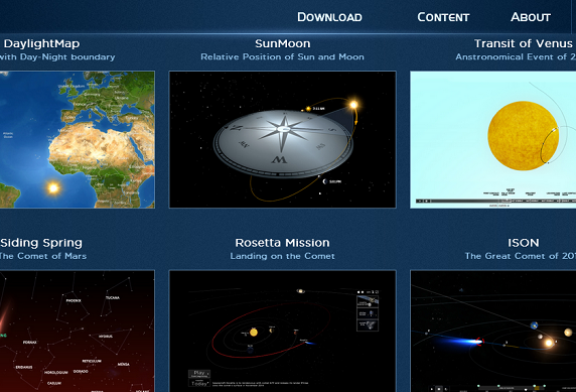Click 'Landing on the Comet' subtitle

pos(282,256)
